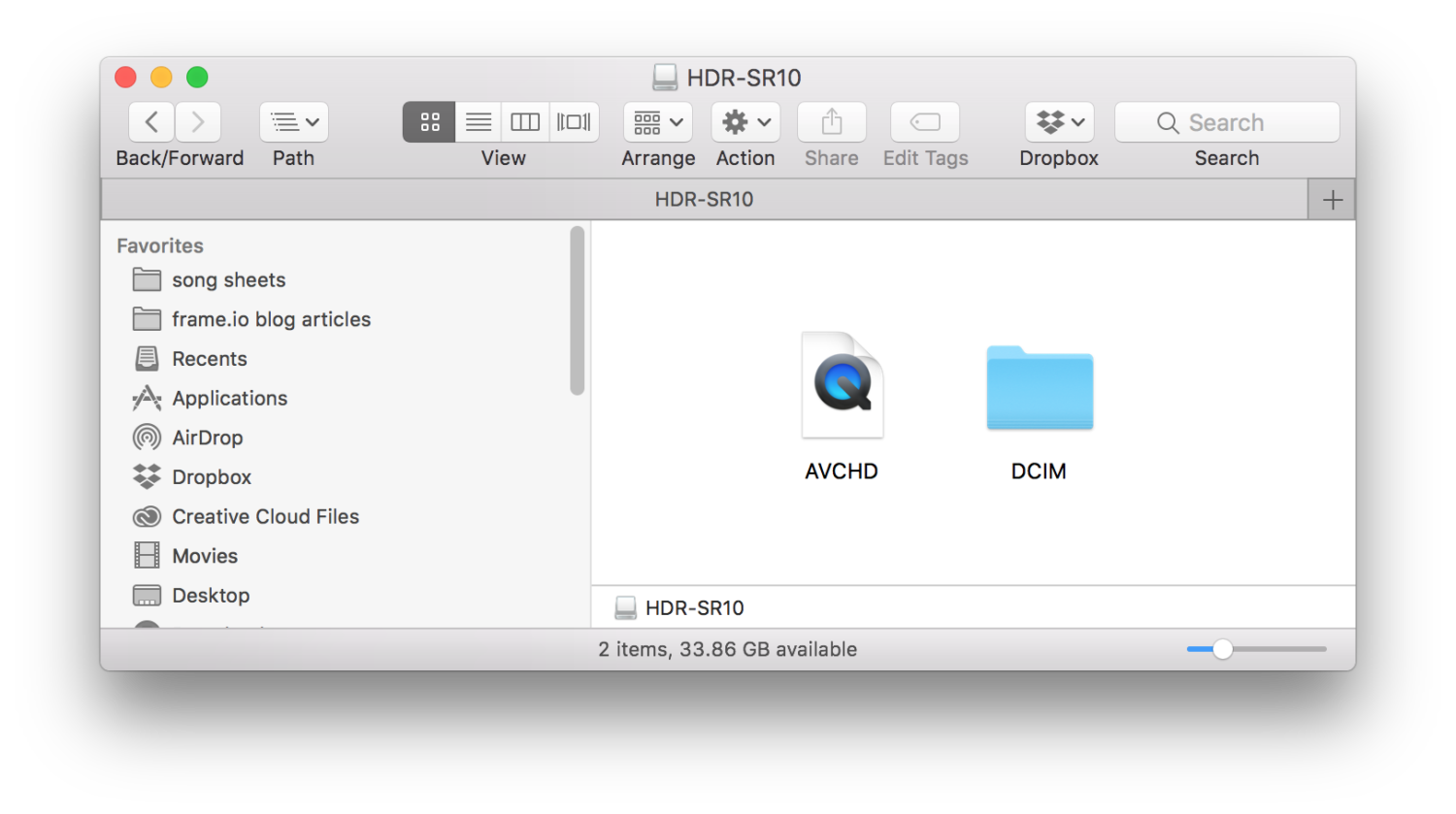The height and width of the screenshot is (814, 1456).
Task: Select Desktop in the sidebar
Action: click(x=211, y=596)
